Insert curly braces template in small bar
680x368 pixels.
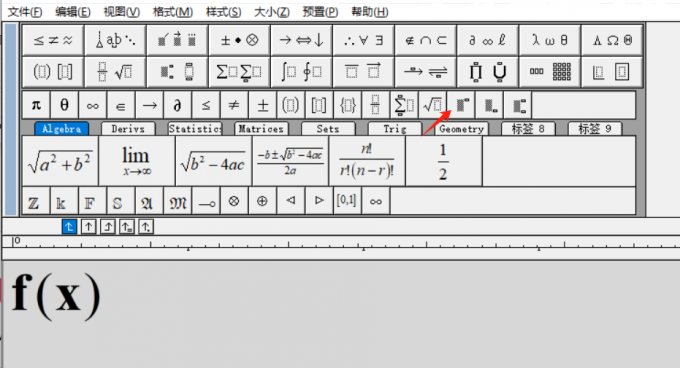[x=347, y=105]
